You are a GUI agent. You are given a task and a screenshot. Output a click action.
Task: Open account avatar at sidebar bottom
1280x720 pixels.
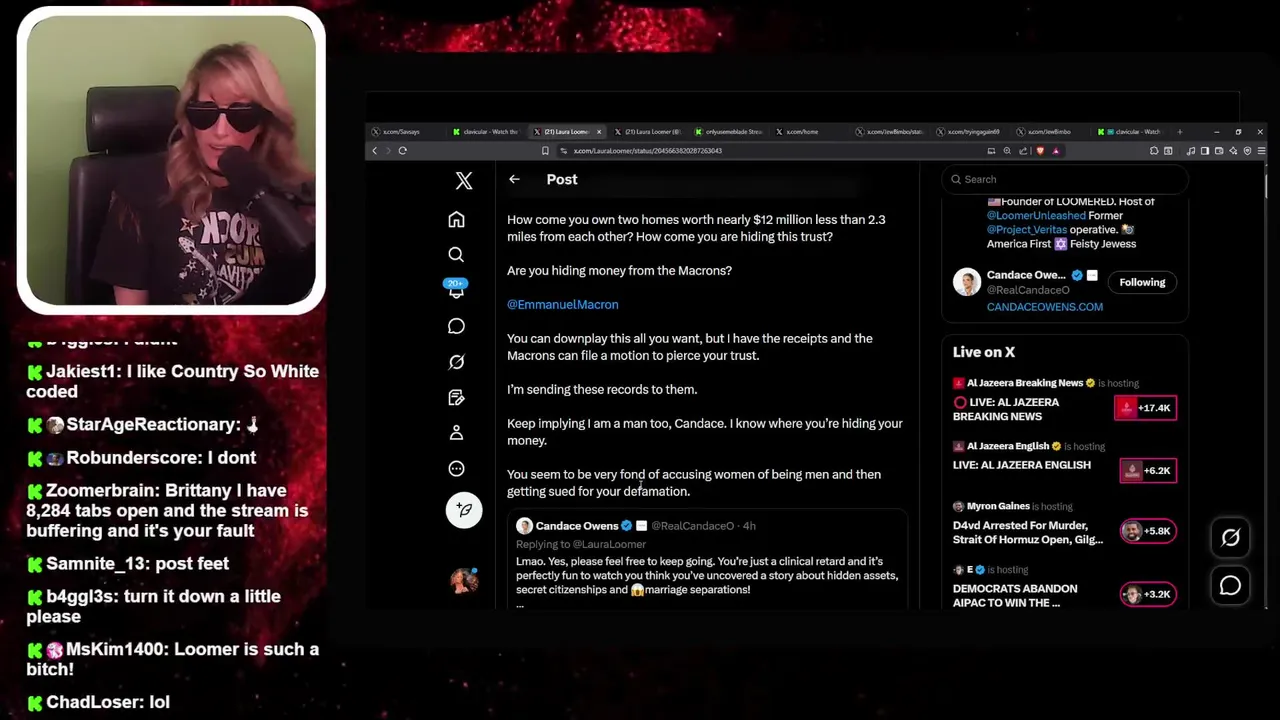click(464, 581)
